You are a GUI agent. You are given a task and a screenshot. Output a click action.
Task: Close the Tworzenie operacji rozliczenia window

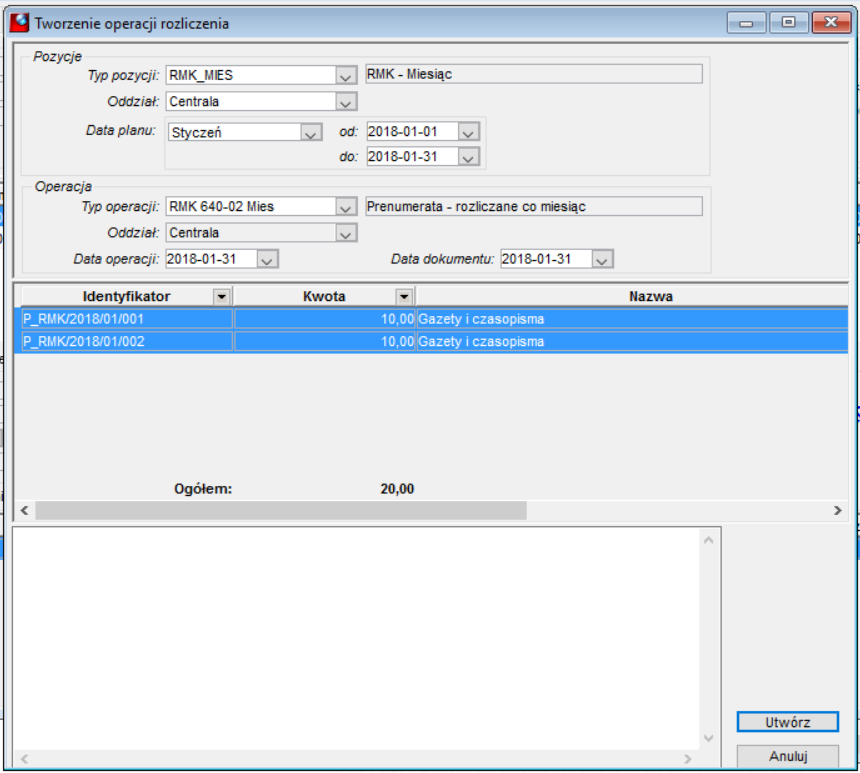(831, 23)
